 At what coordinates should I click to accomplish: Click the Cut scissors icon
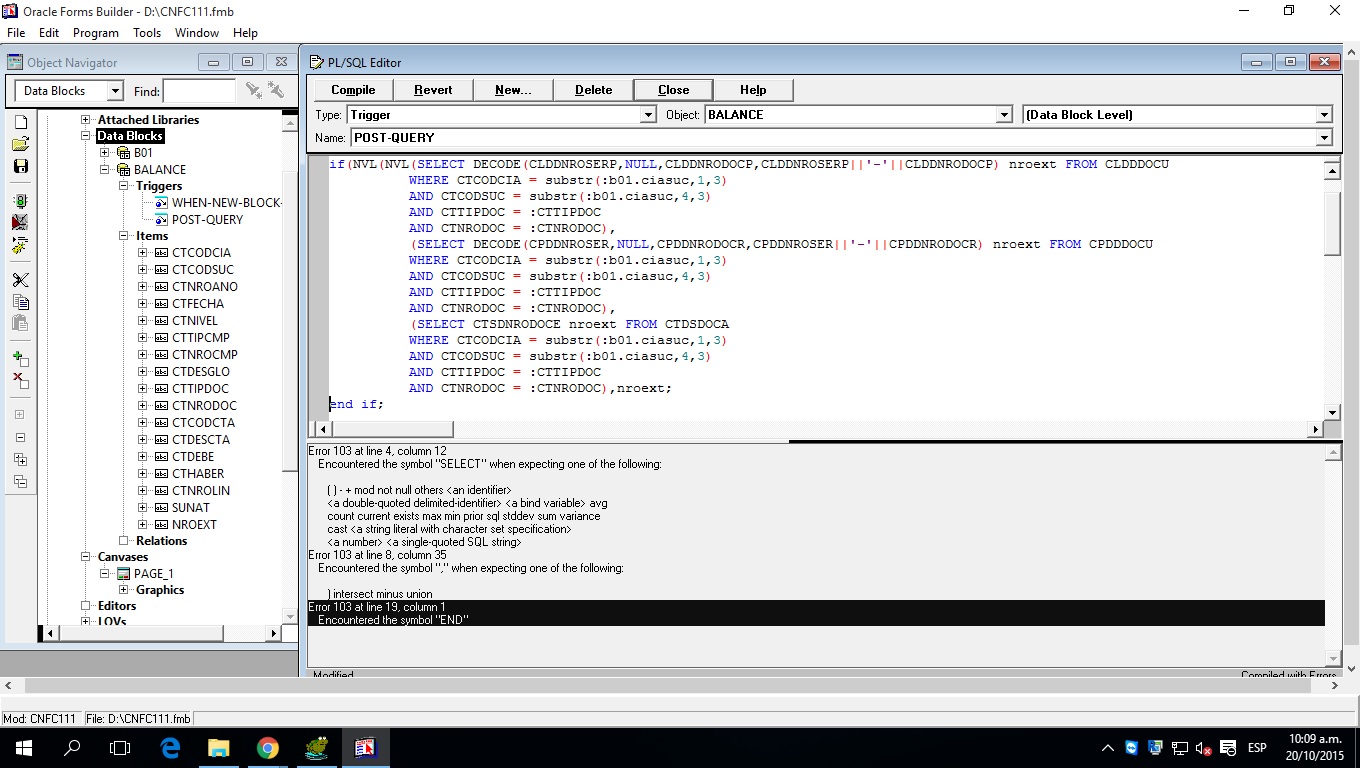(20, 280)
